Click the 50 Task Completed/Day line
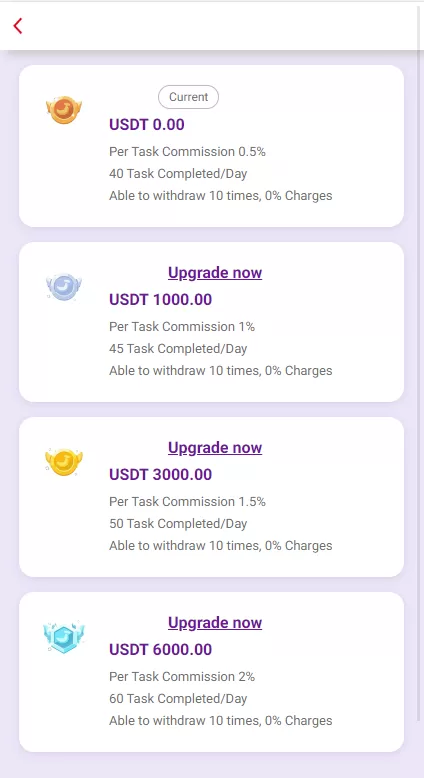 [178, 524]
